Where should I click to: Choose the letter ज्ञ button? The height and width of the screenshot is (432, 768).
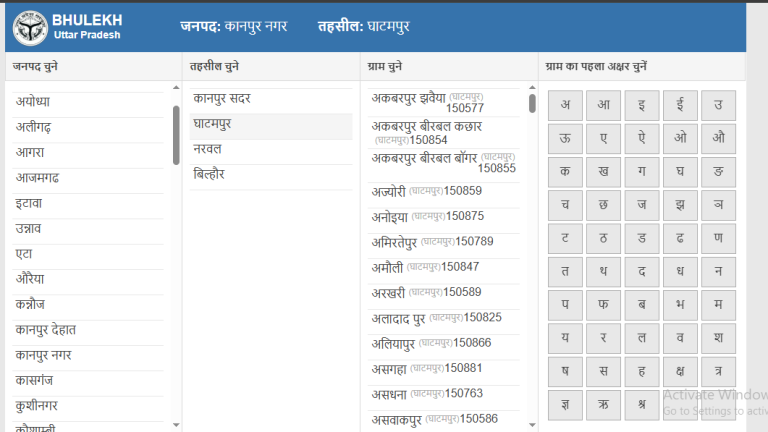click(x=565, y=402)
